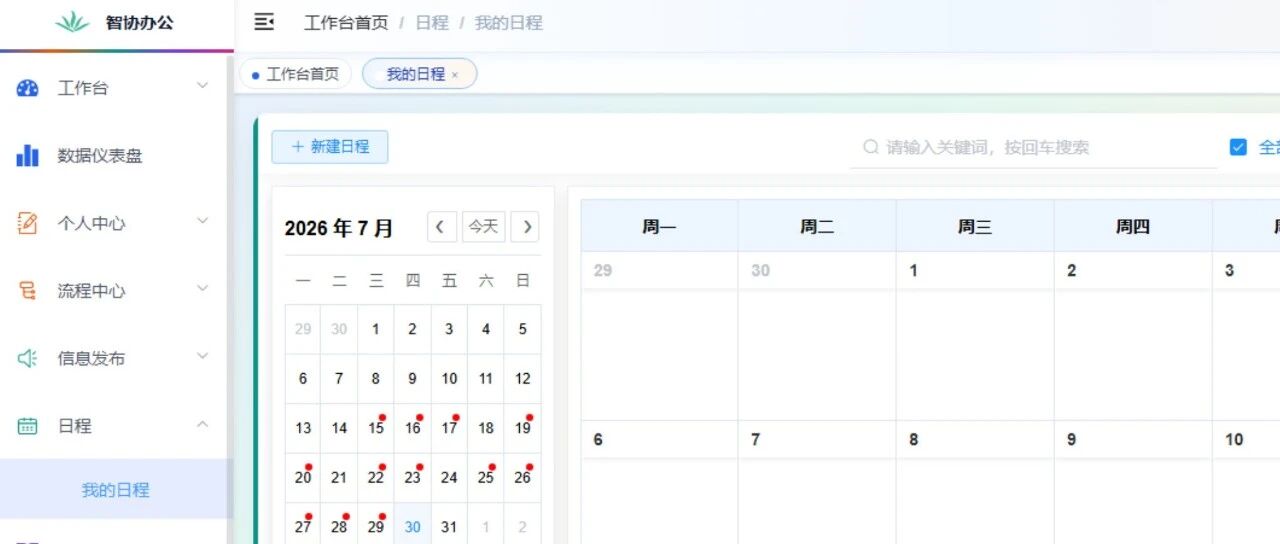This screenshot has width=1280, height=544.
Task: Collapse the 日程 sidebar chevron
Action: click(202, 424)
